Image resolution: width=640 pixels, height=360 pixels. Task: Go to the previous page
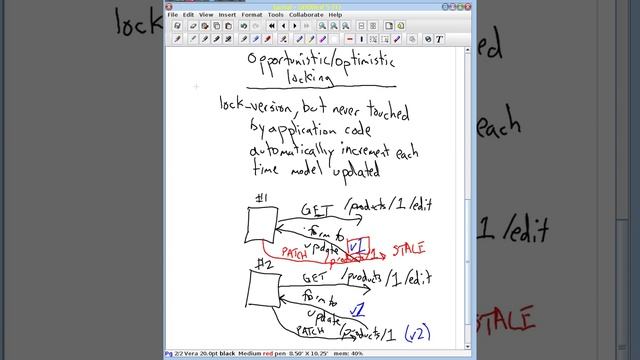[283, 26]
